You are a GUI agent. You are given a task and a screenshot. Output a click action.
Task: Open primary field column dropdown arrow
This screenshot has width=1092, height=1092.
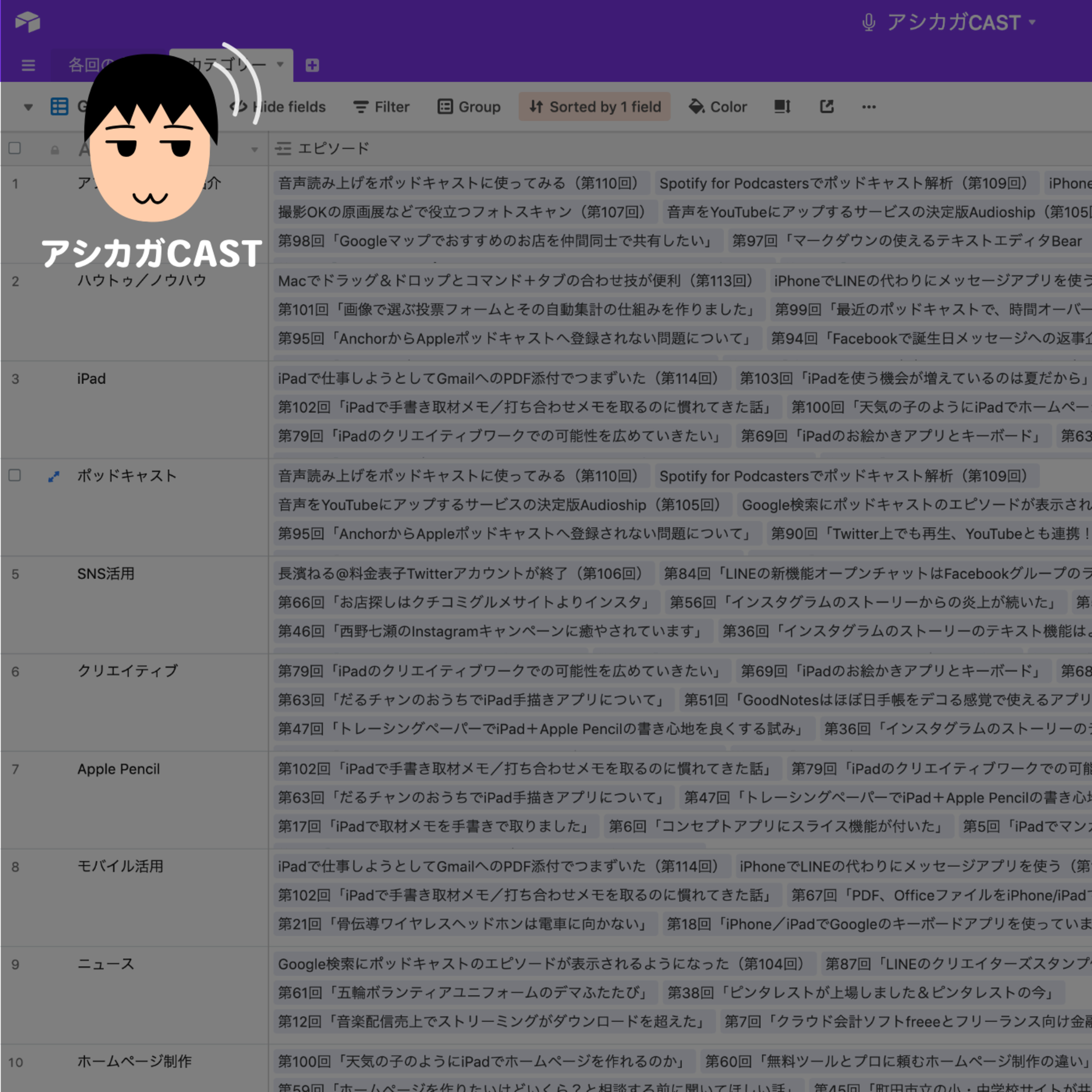pos(254,150)
